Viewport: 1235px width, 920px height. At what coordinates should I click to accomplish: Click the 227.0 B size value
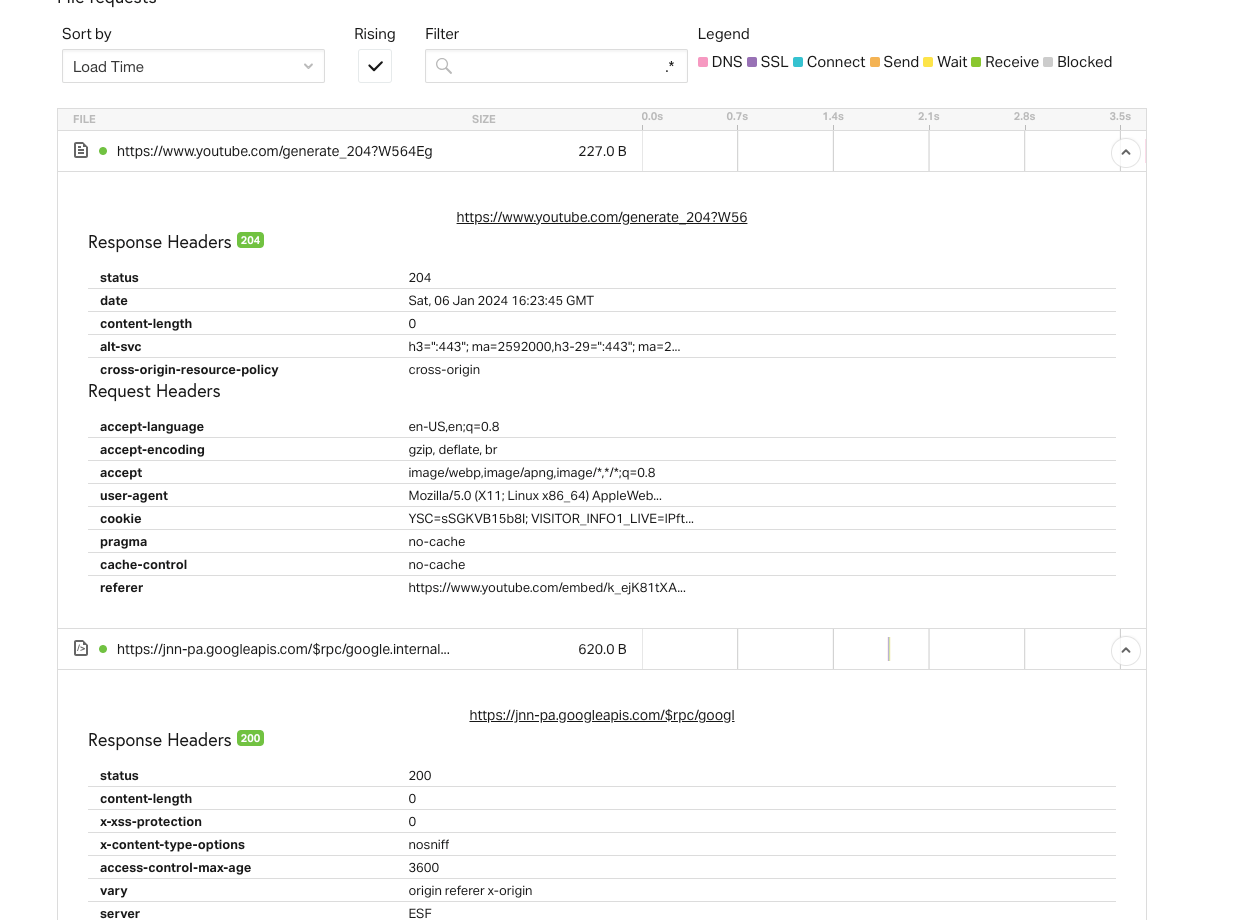coord(602,151)
